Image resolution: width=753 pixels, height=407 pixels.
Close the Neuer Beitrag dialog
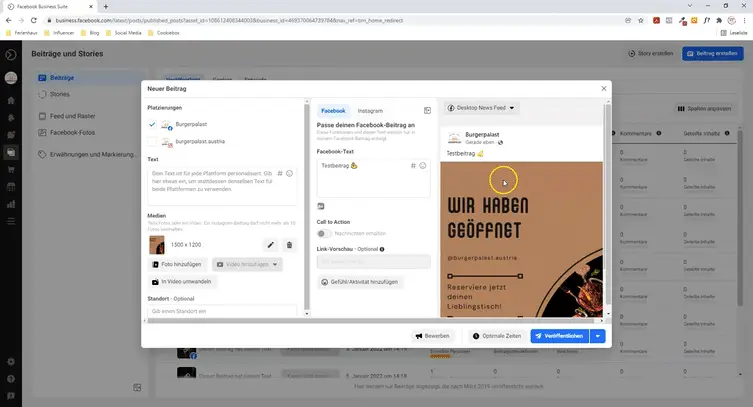604,88
